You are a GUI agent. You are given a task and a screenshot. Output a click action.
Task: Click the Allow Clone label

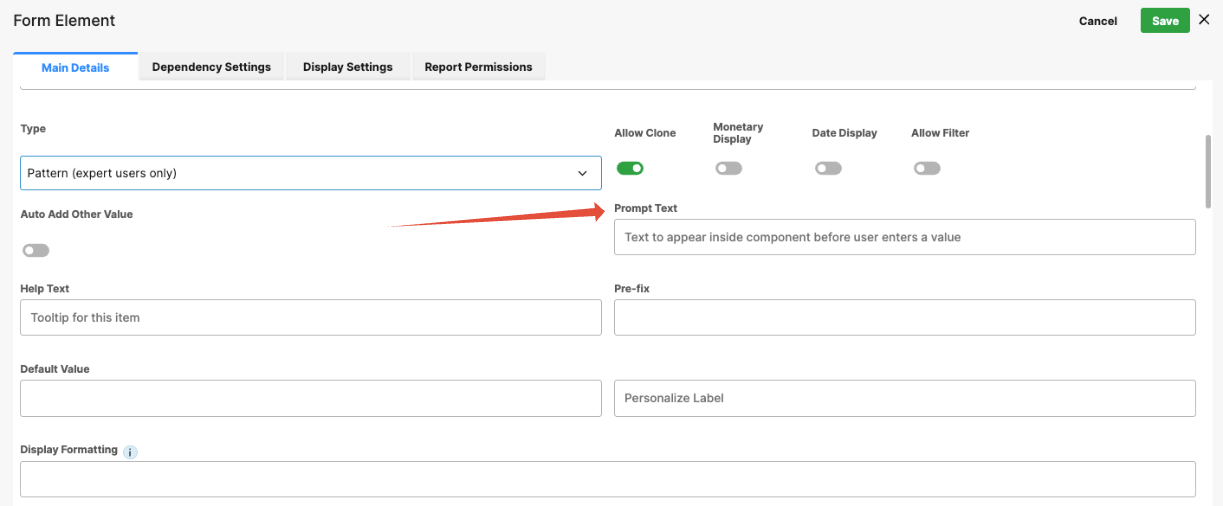[645, 133]
